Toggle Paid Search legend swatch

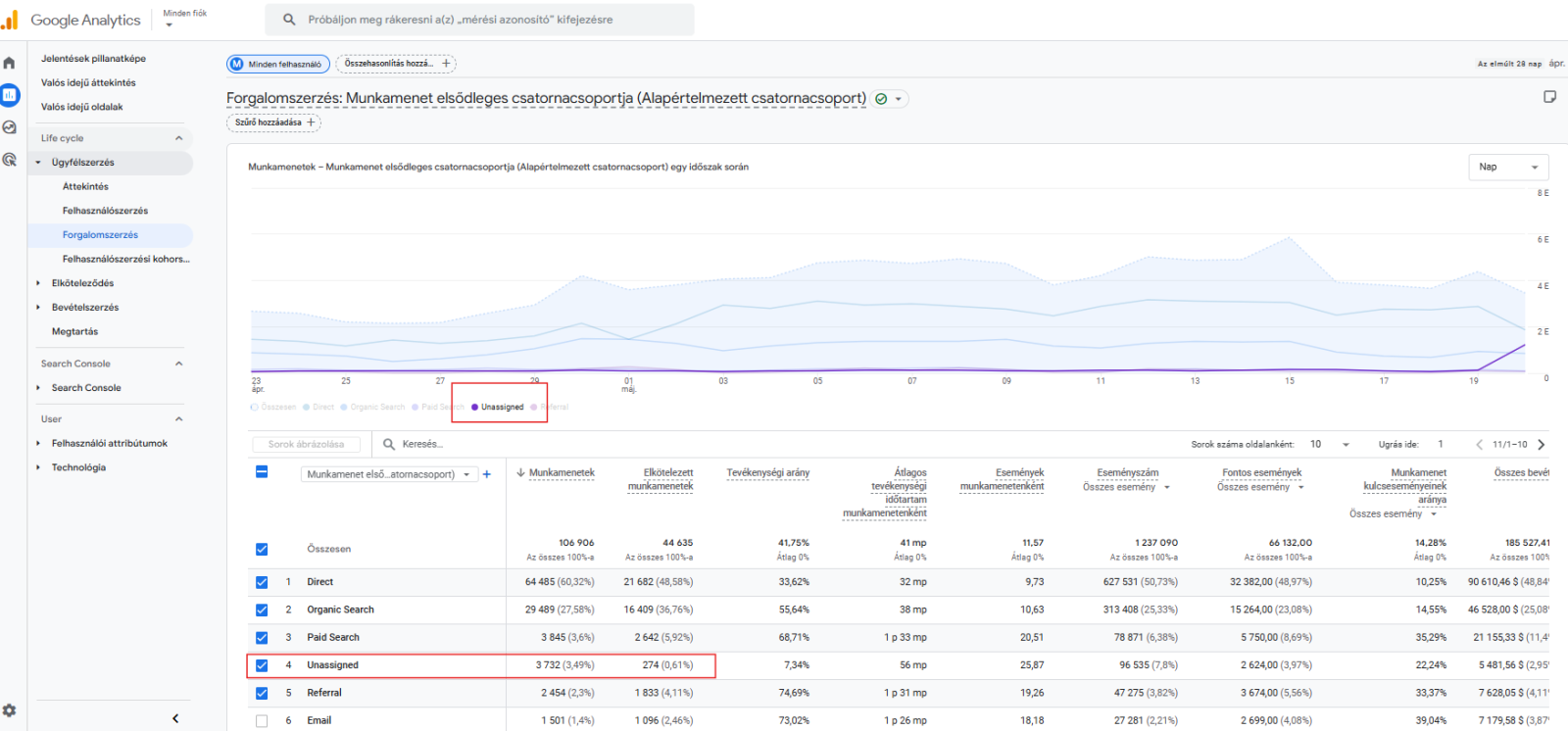pyautogui.click(x=416, y=407)
